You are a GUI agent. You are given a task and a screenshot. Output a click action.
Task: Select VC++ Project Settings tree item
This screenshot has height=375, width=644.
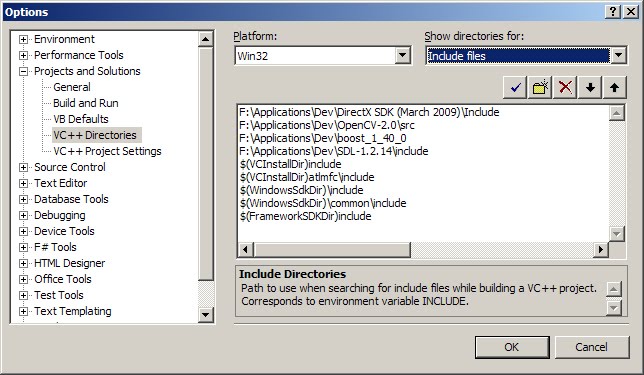coord(107,151)
